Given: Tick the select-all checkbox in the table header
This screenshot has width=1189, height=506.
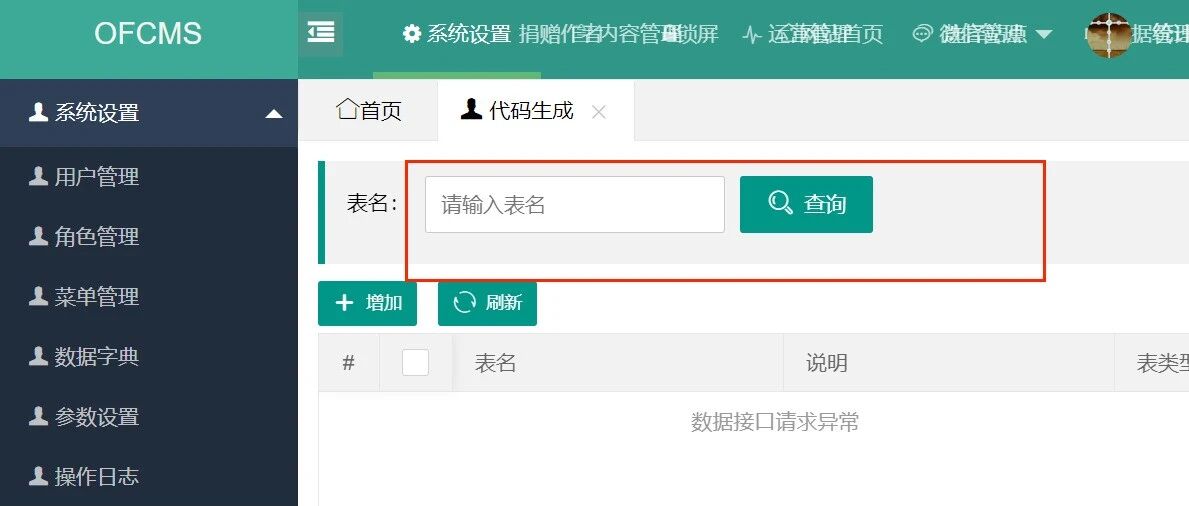Looking at the screenshot, I should pyautogui.click(x=416, y=363).
